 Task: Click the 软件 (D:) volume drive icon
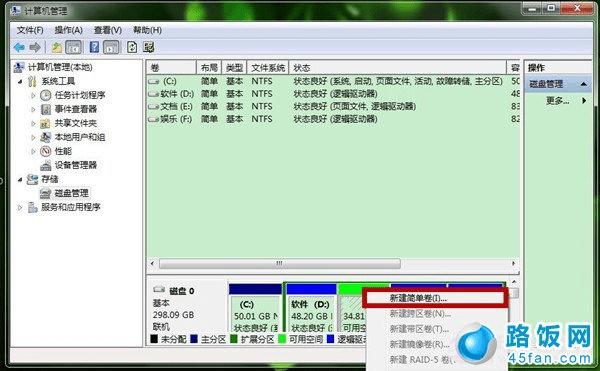click(153, 94)
